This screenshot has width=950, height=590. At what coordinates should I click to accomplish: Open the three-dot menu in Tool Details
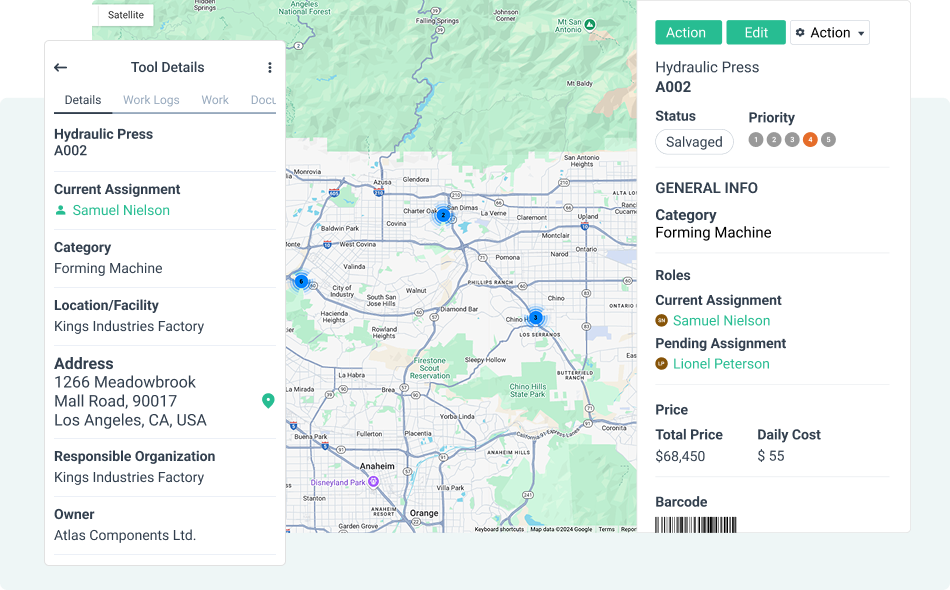269,68
